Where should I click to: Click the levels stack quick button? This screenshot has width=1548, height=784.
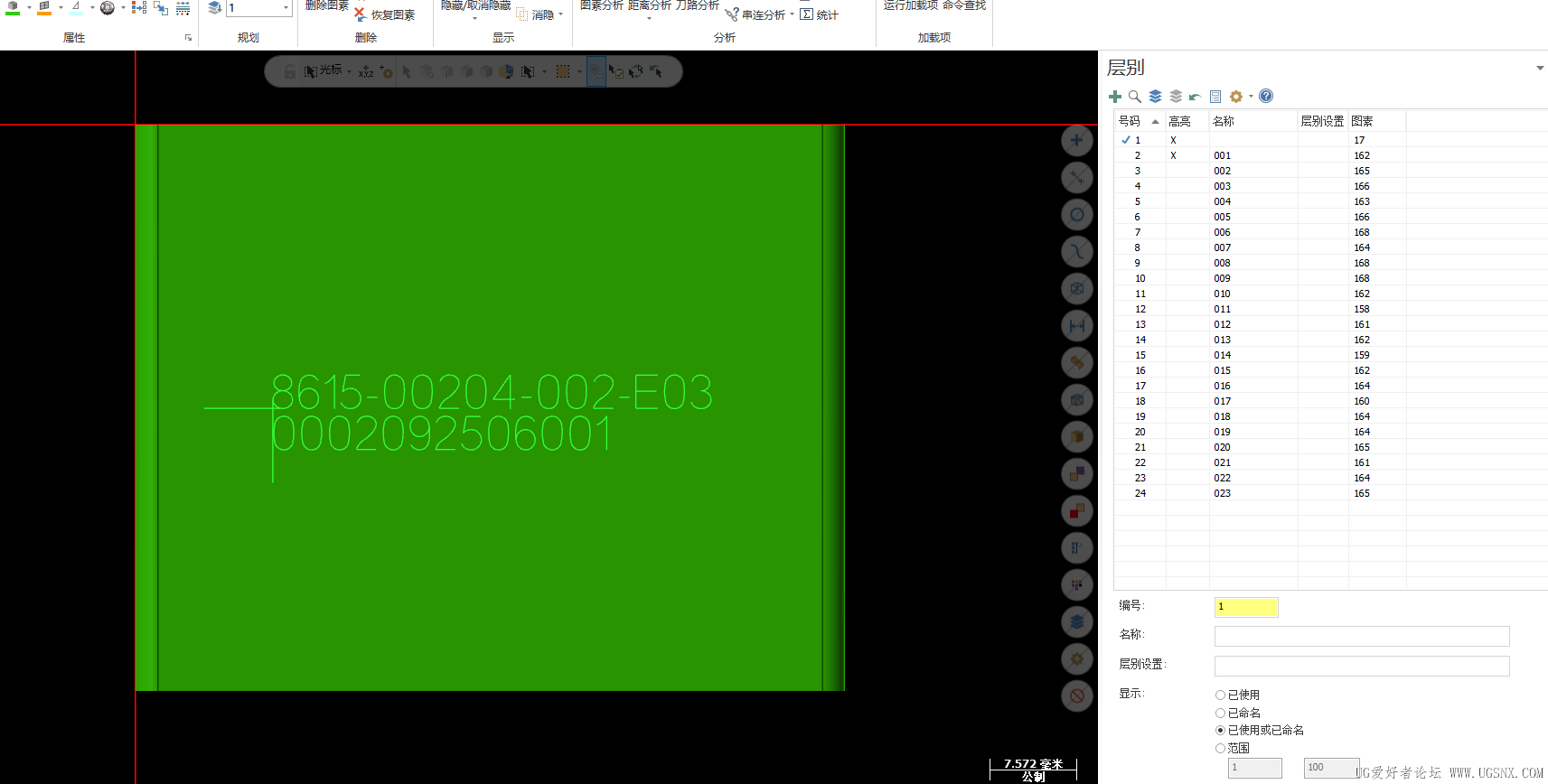1076,621
